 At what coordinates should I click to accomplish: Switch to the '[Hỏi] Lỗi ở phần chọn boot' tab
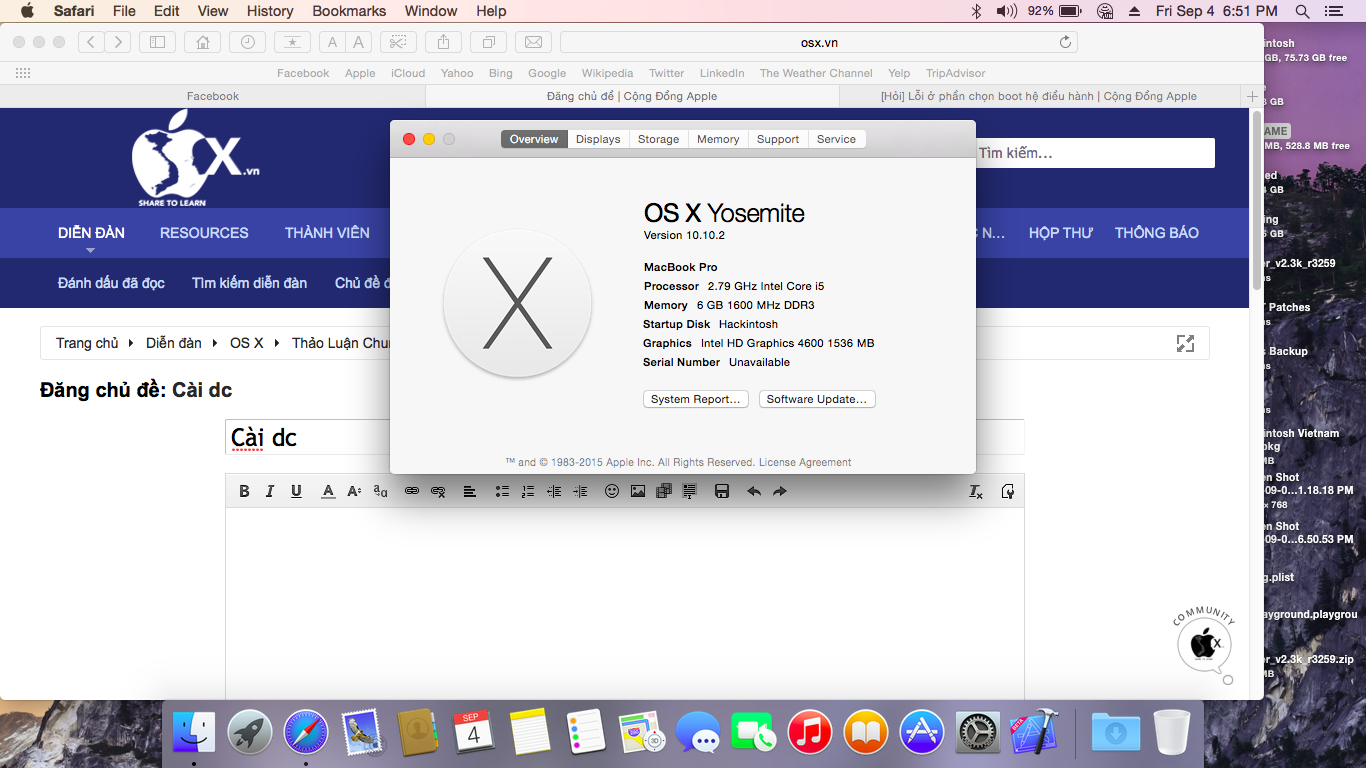[x=1039, y=96]
